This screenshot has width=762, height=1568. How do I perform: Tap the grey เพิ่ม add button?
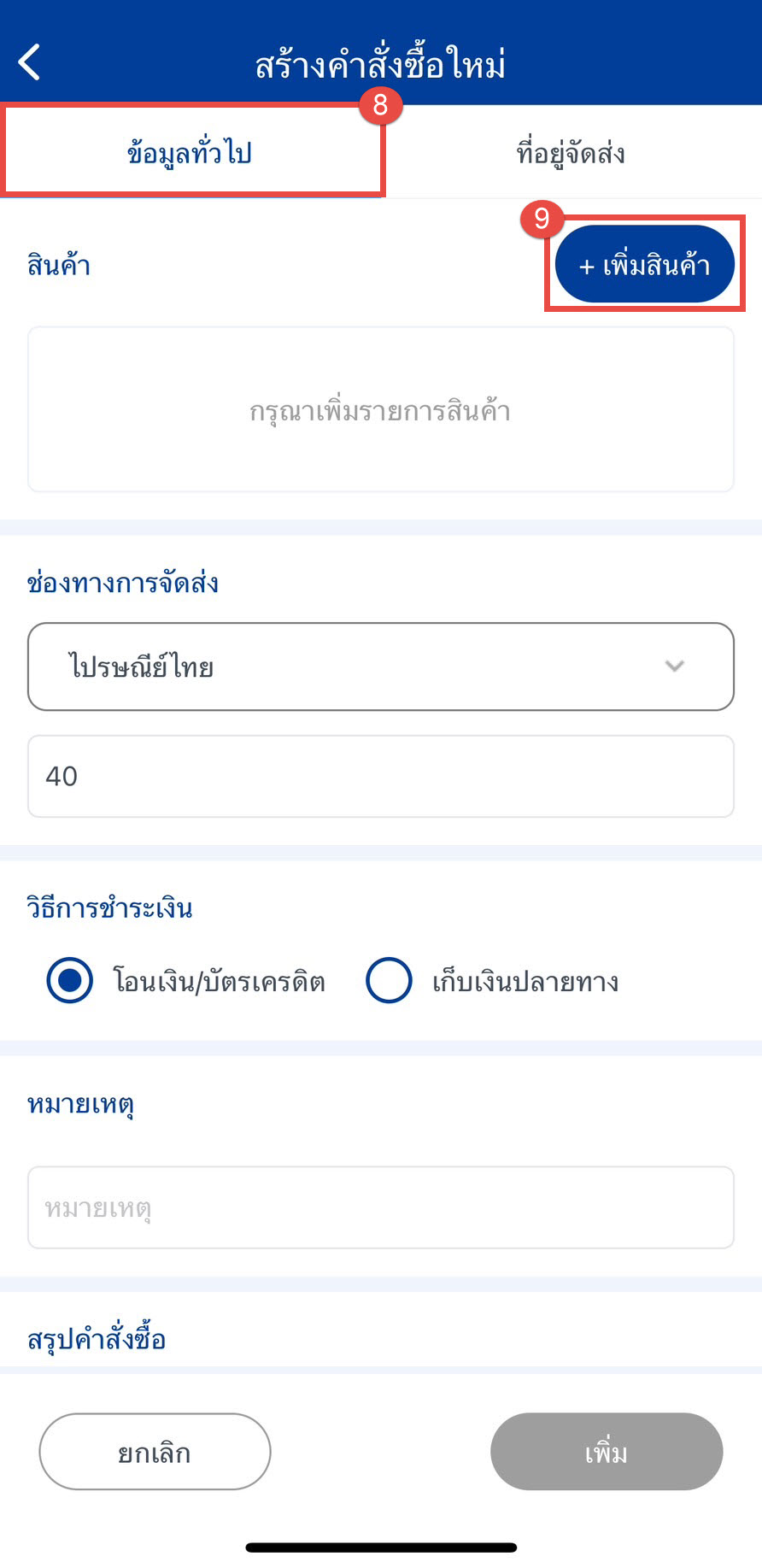click(x=607, y=1452)
